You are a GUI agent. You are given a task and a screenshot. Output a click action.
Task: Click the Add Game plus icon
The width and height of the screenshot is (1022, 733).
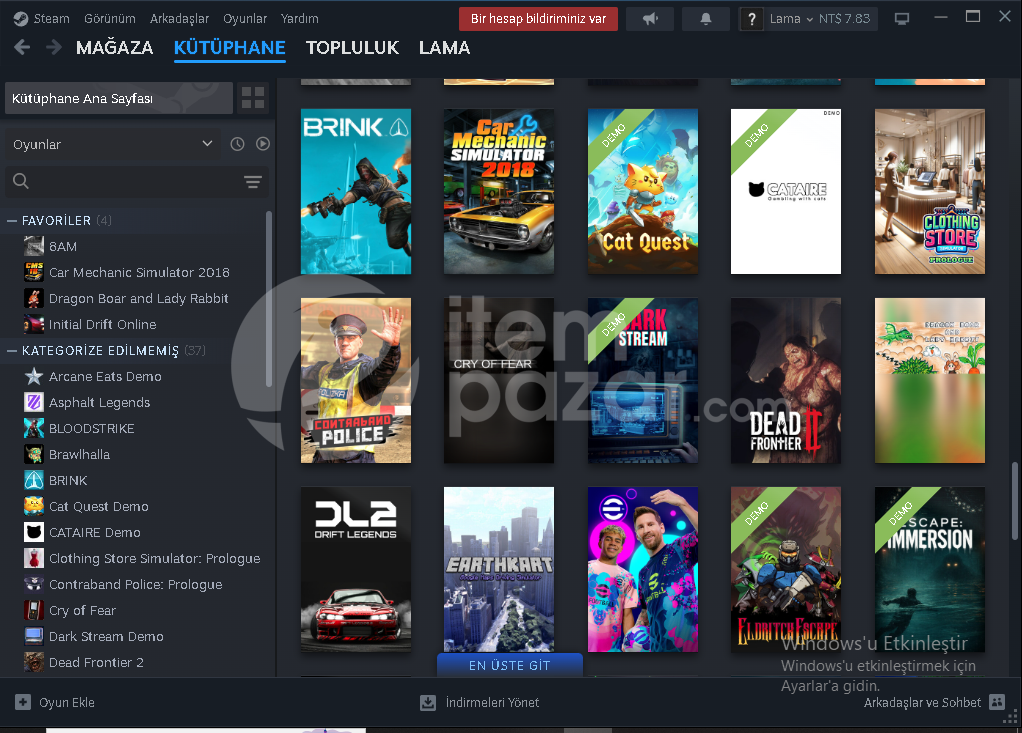click(x=23, y=702)
